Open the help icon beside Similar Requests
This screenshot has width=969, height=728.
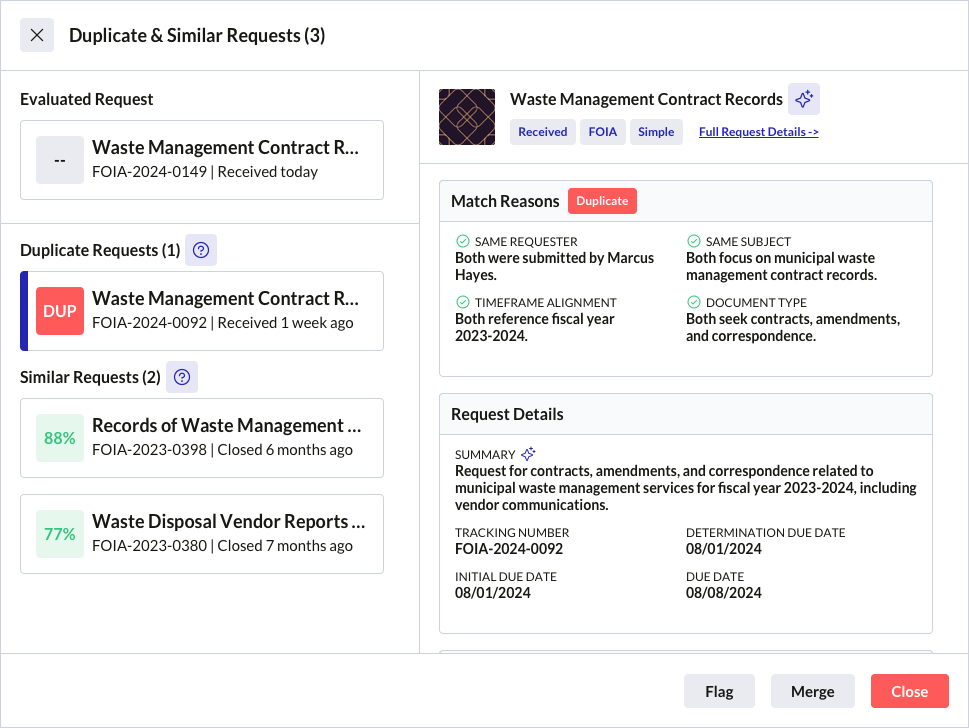181,377
